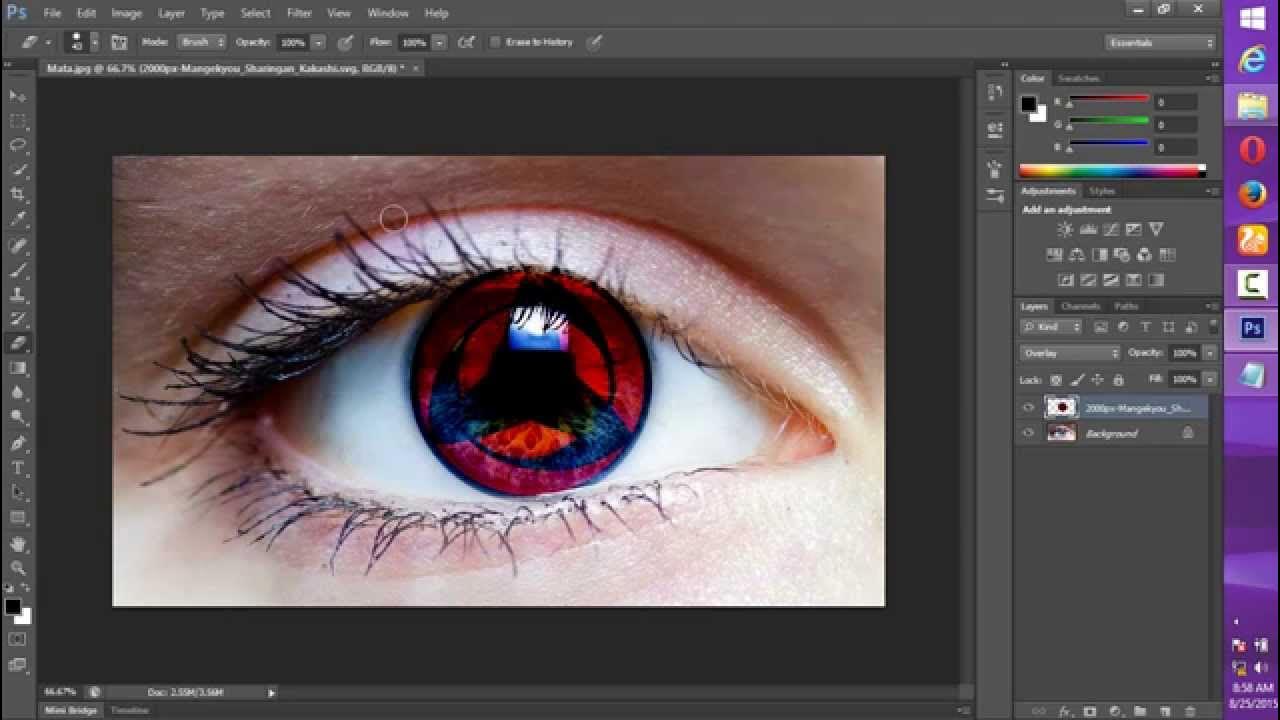Select the Dodge tool
Screen dimensions: 1280x720
(x=18, y=418)
